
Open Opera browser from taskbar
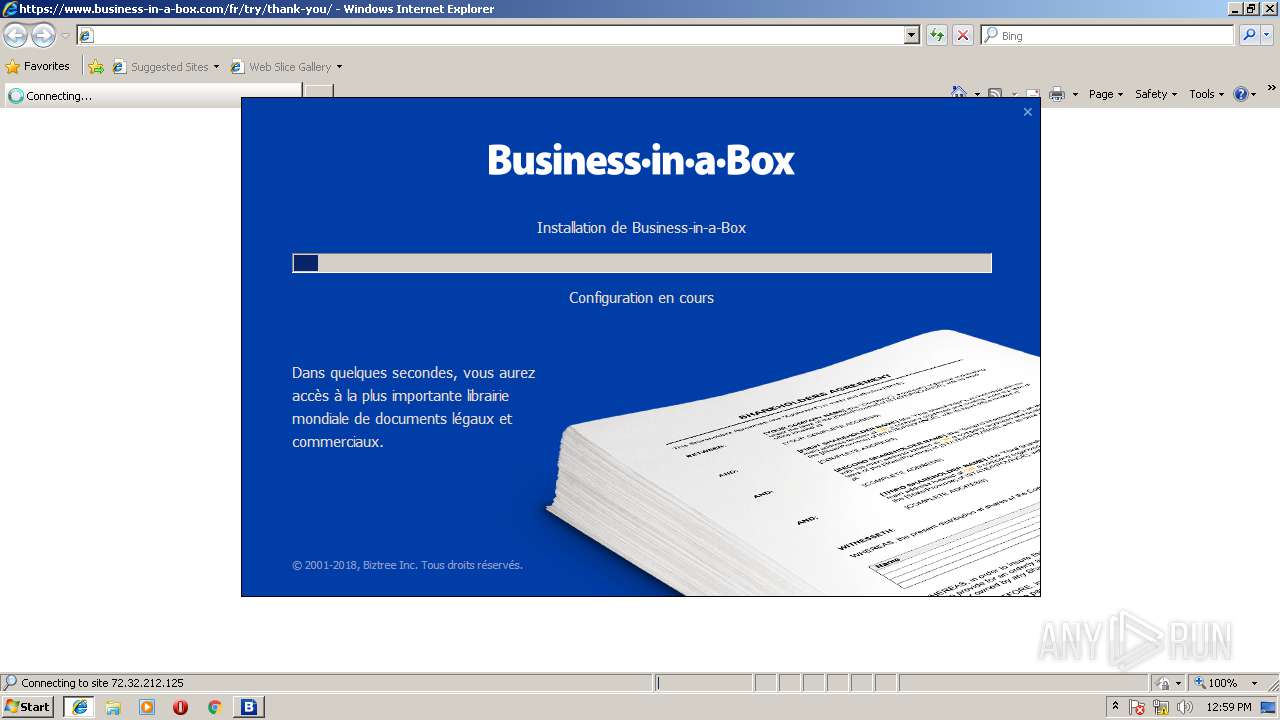181,707
